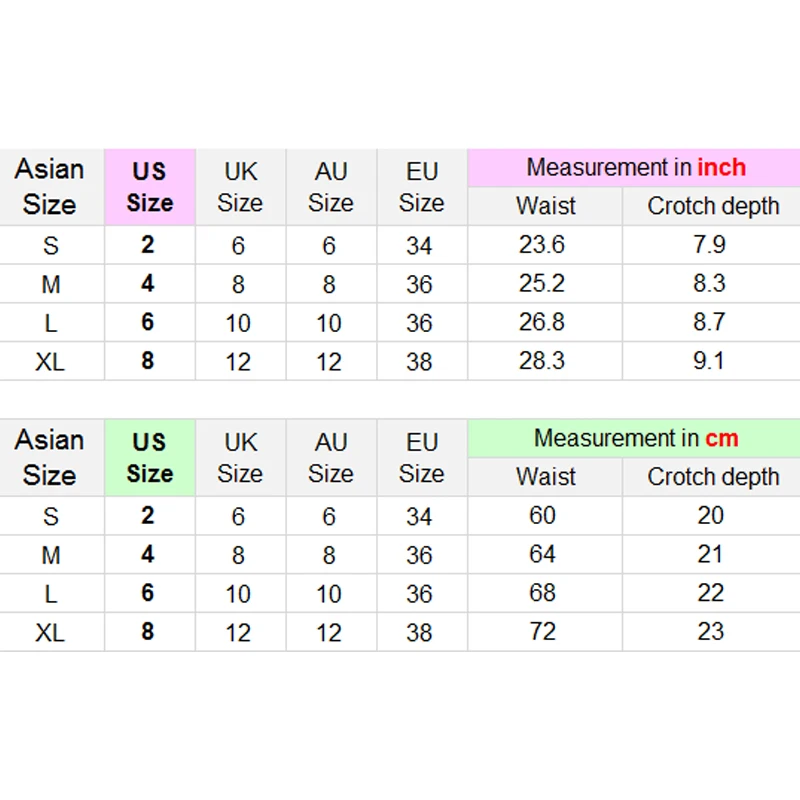Click the pink US Size header cell

pyautogui.click(x=150, y=187)
